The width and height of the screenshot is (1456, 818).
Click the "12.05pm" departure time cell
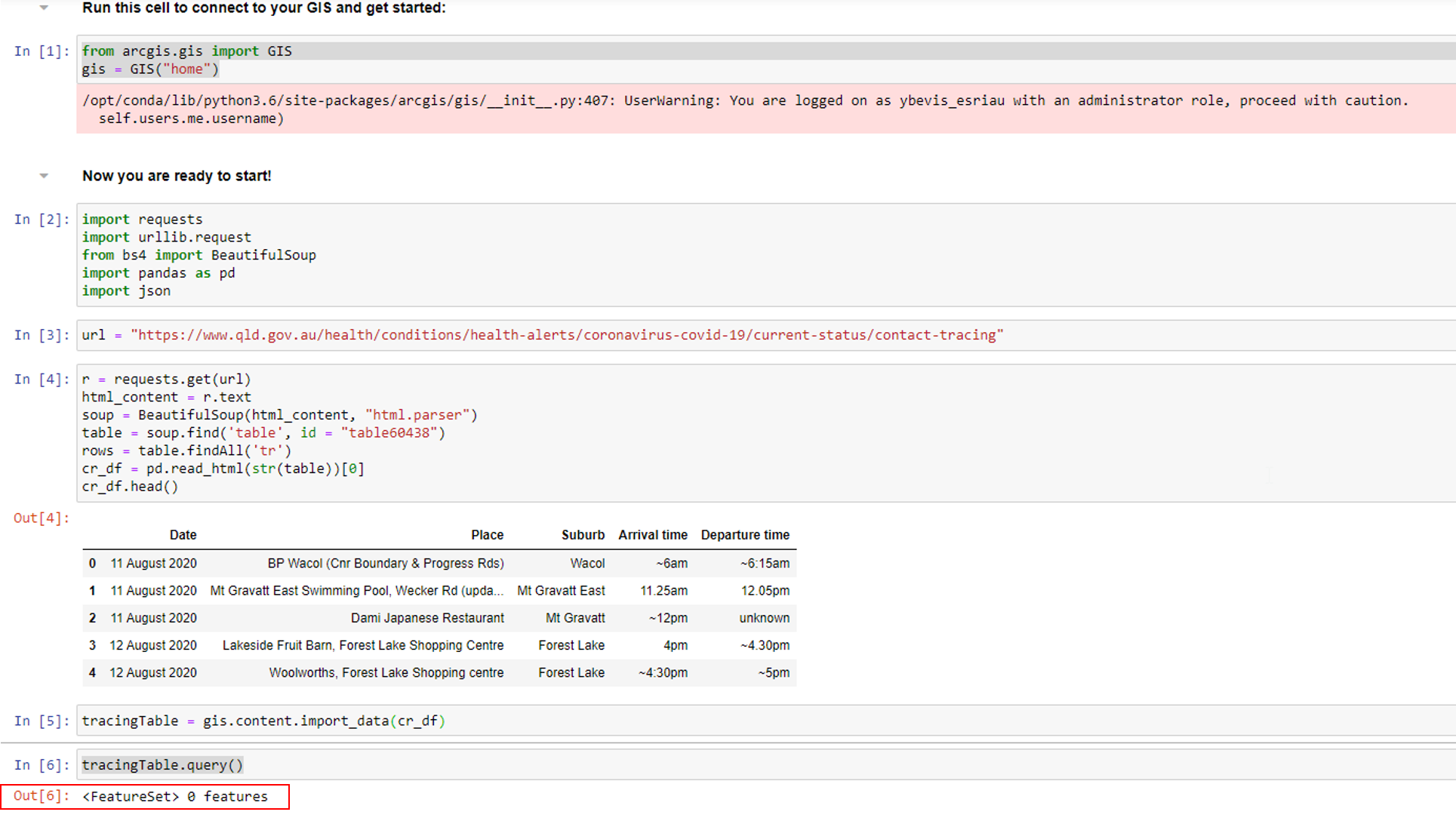tap(765, 591)
